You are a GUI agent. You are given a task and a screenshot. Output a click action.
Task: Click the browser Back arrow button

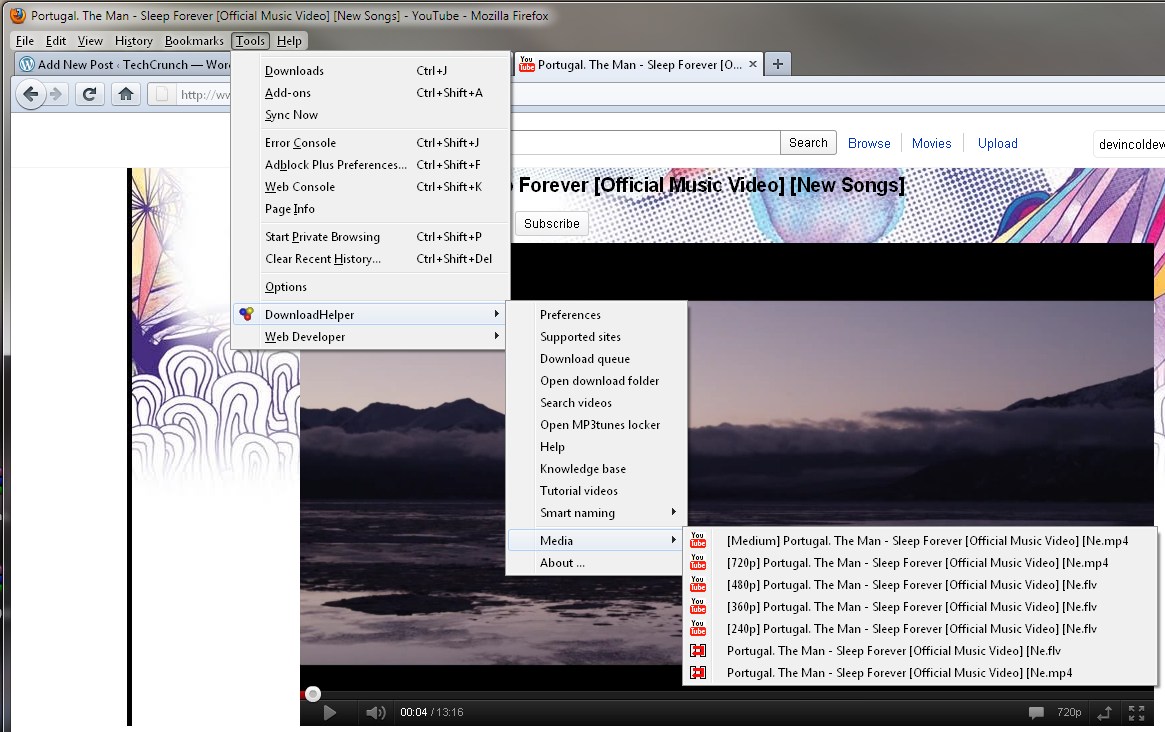(x=30, y=94)
